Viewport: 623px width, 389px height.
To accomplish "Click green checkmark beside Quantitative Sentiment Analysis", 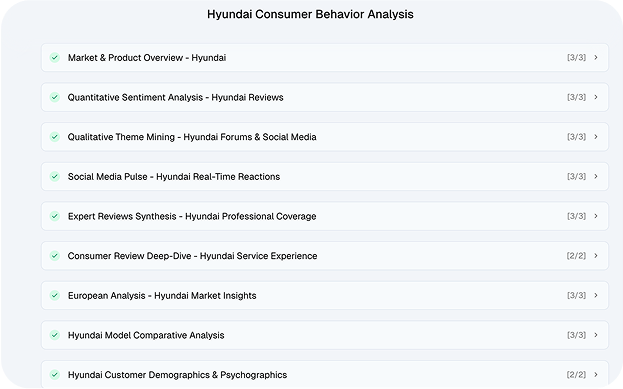I will tap(55, 97).
